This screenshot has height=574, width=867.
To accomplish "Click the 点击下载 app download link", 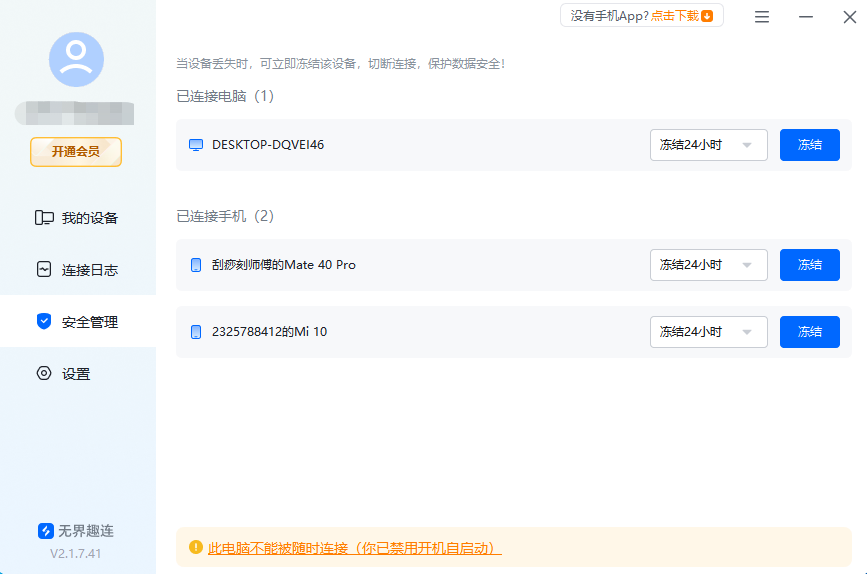I will (x=675, y=16).
